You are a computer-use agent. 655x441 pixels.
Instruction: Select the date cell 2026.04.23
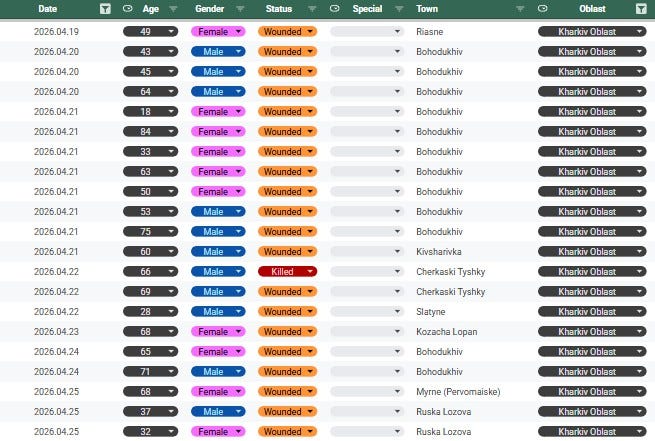coord(56,332)
